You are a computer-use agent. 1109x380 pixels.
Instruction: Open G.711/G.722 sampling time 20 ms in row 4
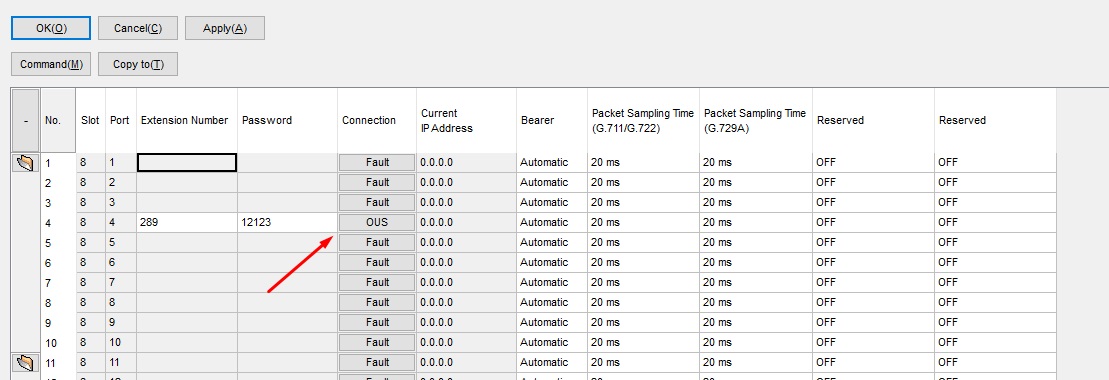click(x=643, y=222)
